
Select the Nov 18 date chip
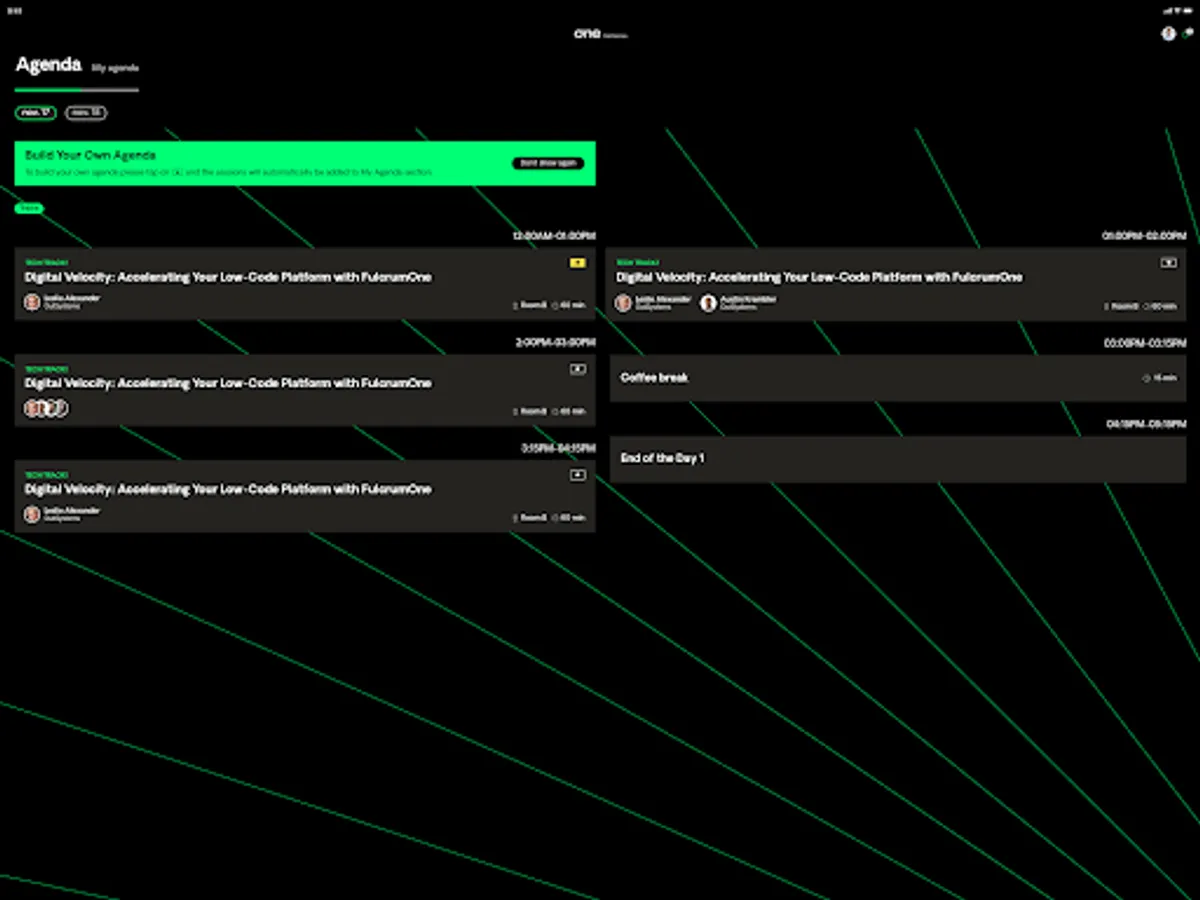click(86, 113)
